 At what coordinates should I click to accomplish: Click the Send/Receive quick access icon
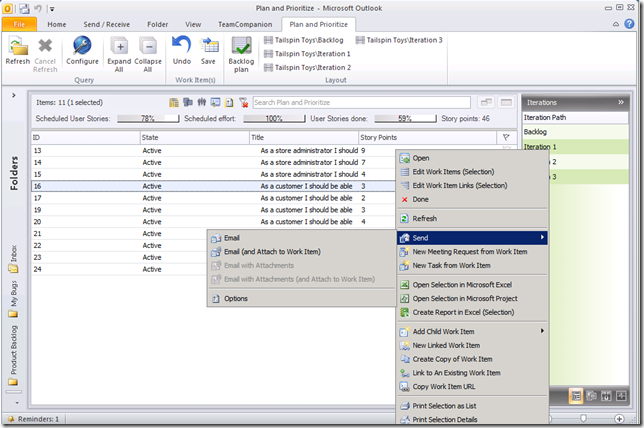click(24, 8)
